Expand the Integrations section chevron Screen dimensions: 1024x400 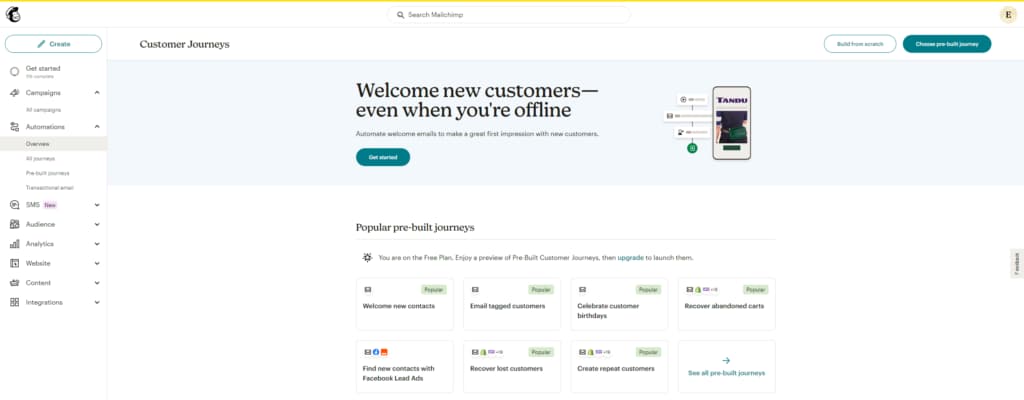(97, 303)
